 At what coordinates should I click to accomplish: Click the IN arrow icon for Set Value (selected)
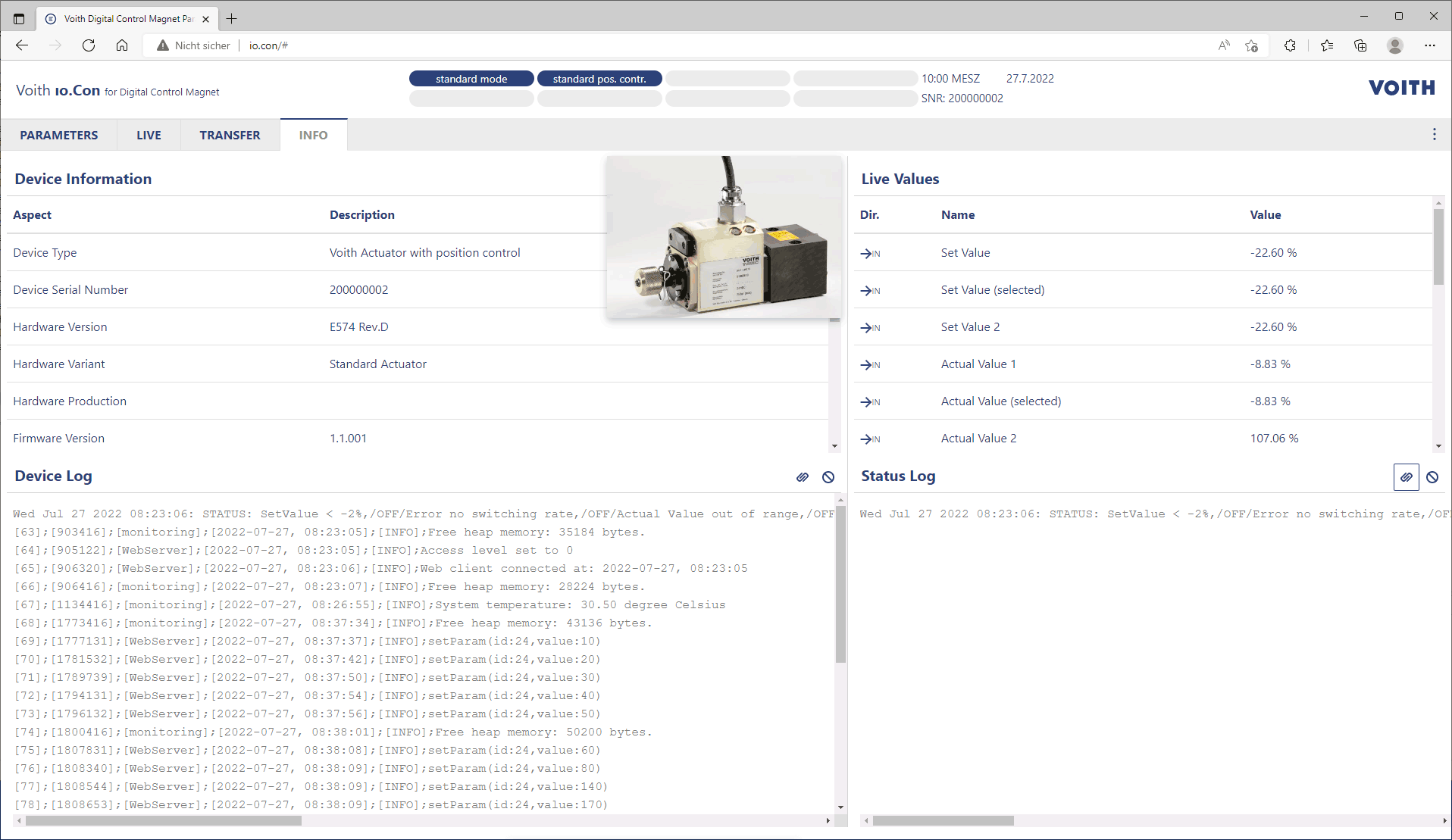[x=870, y=290]
